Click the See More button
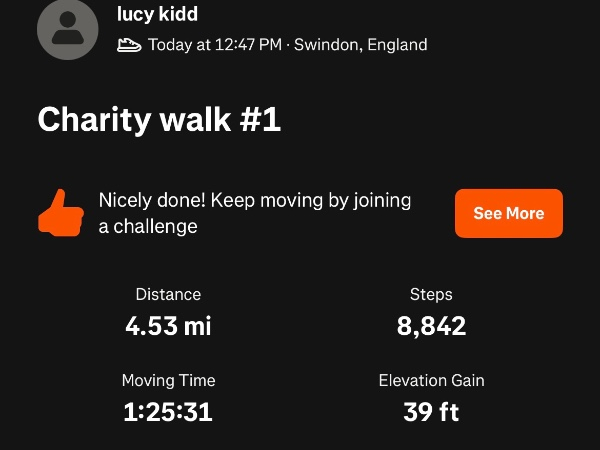The width and height of the screenshot is (600, 450). coord(508,213)
